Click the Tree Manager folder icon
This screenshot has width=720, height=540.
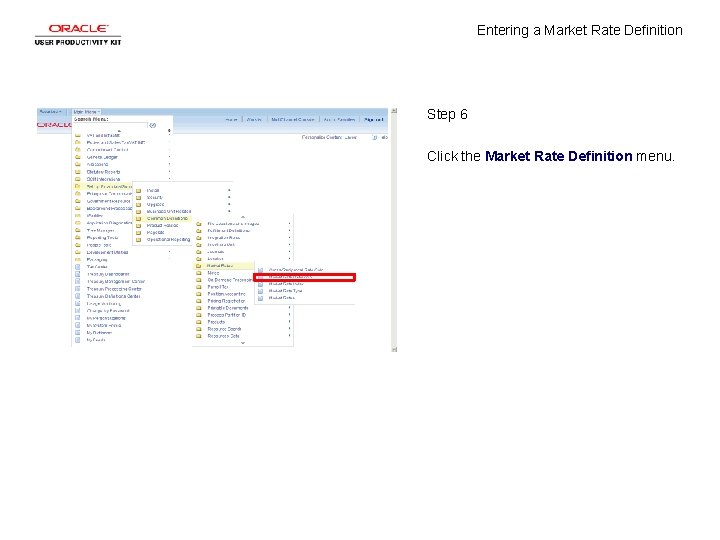(x=78, y=231)
